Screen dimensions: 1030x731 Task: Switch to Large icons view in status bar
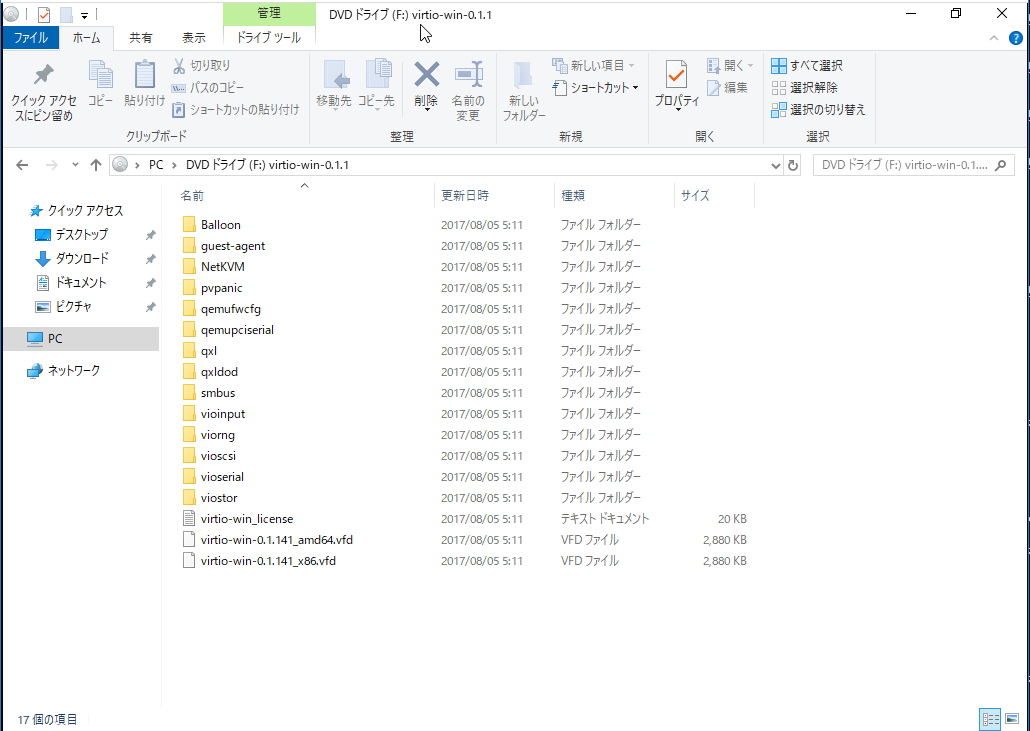coord(1012,719)
